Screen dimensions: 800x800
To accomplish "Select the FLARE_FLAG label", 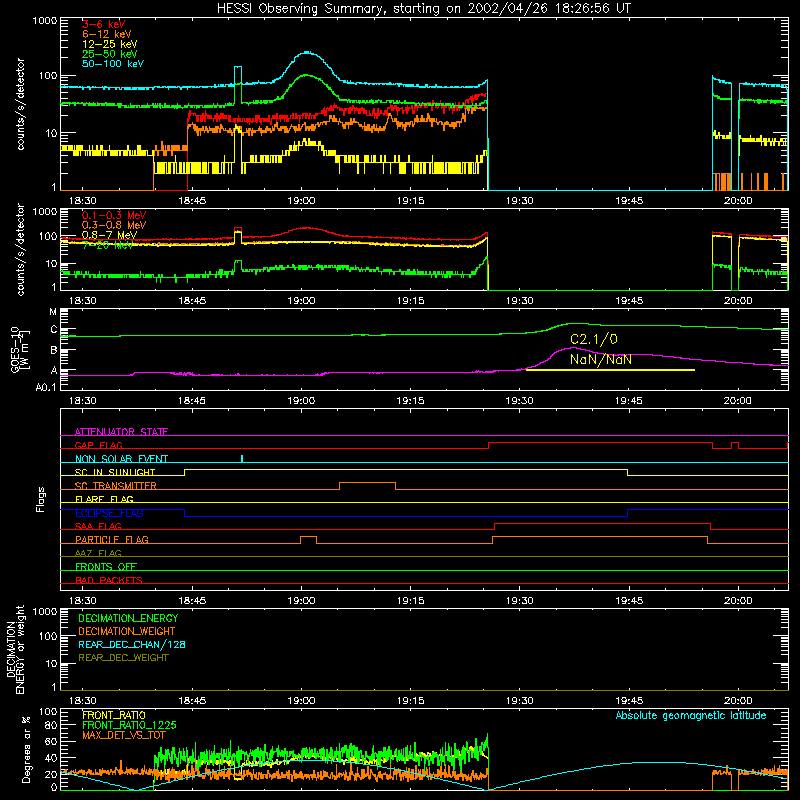I will (x=104, y=499).
